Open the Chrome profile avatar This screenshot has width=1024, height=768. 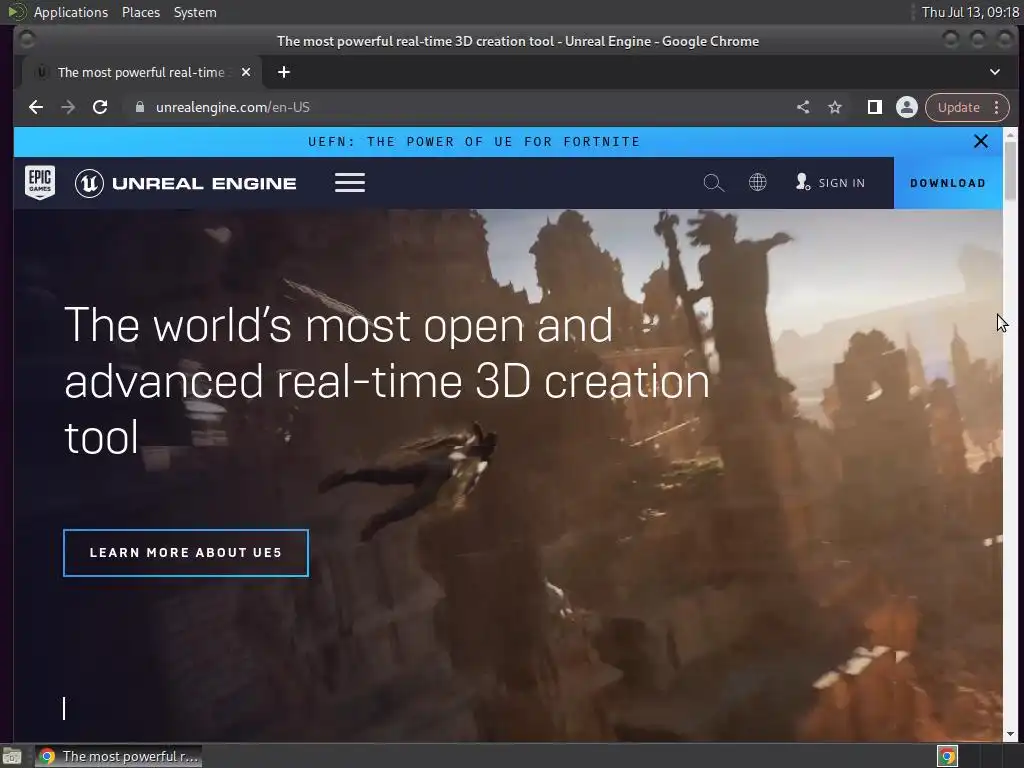pyautogui.click(x=906, y=107)
